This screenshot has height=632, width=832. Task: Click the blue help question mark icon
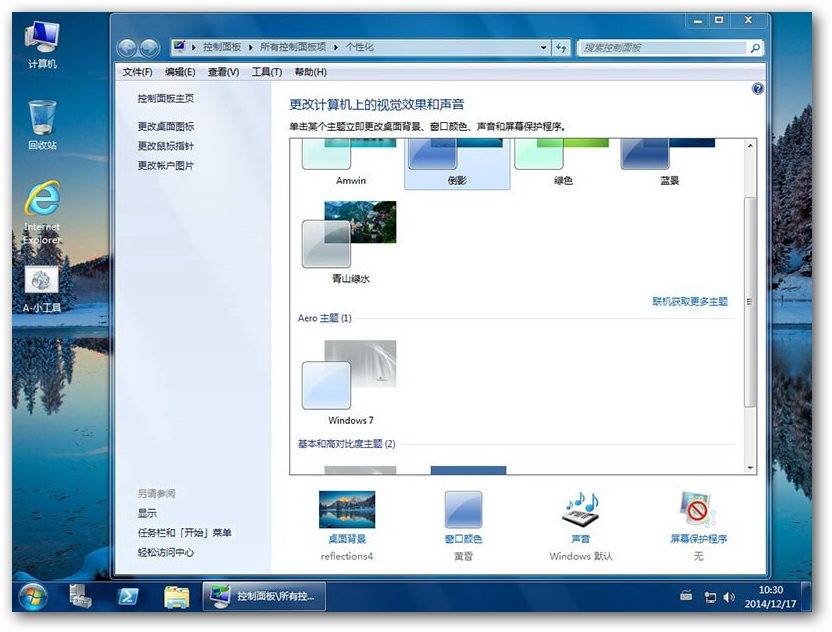tap(758, 89)
